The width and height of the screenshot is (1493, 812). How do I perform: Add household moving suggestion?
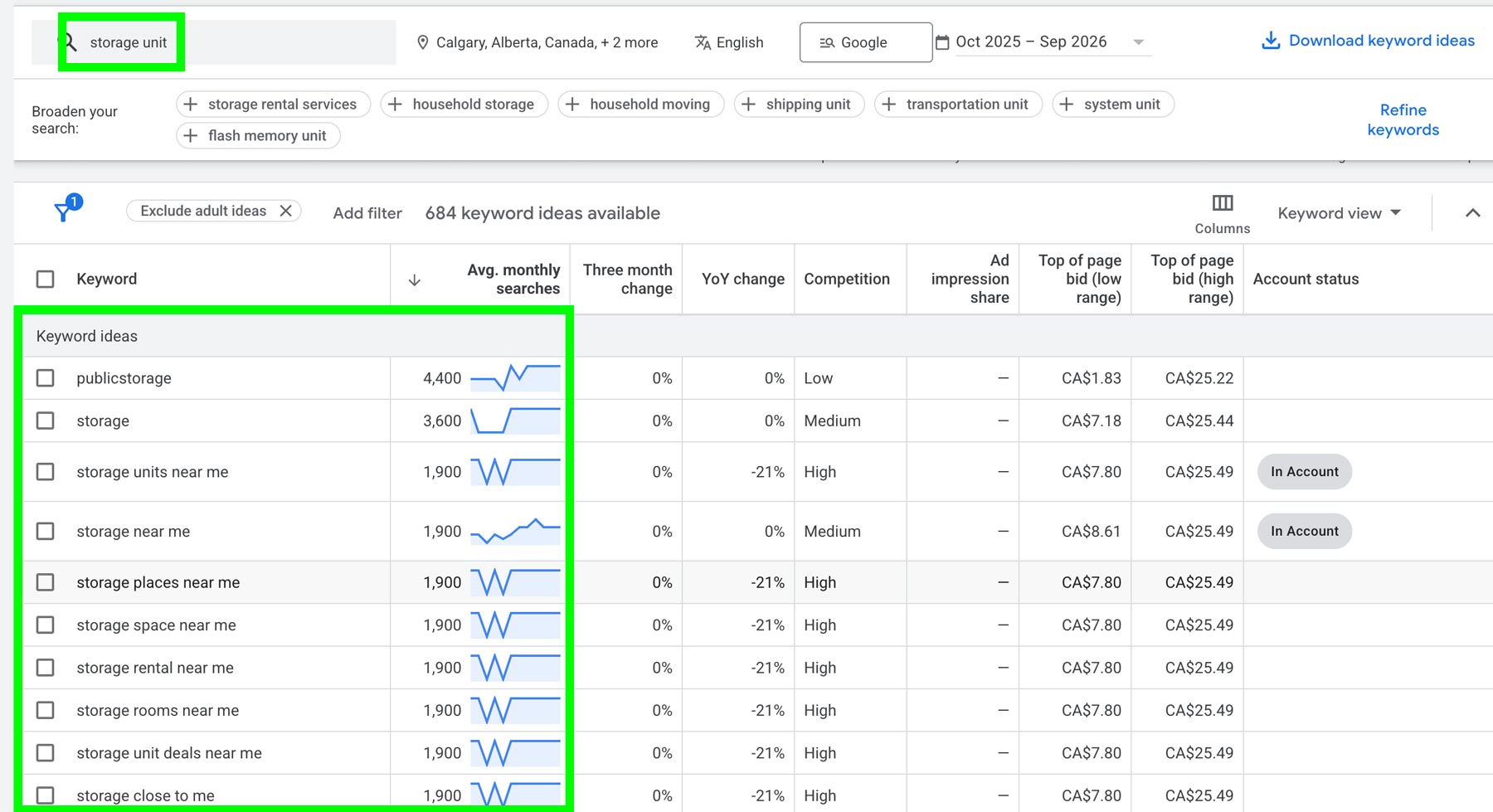tap(641, 105)
